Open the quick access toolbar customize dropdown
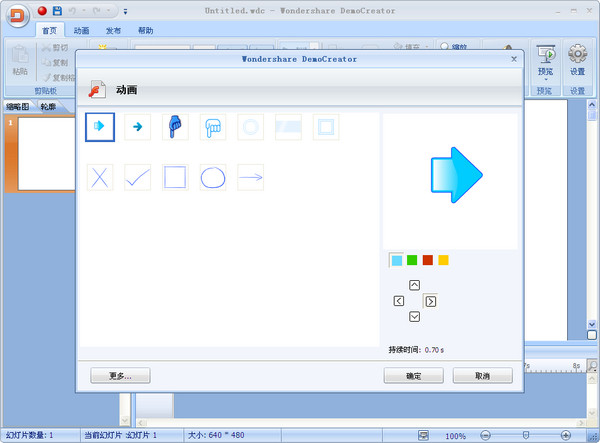This screenshot has height=443, width=600. pos(126,12)
